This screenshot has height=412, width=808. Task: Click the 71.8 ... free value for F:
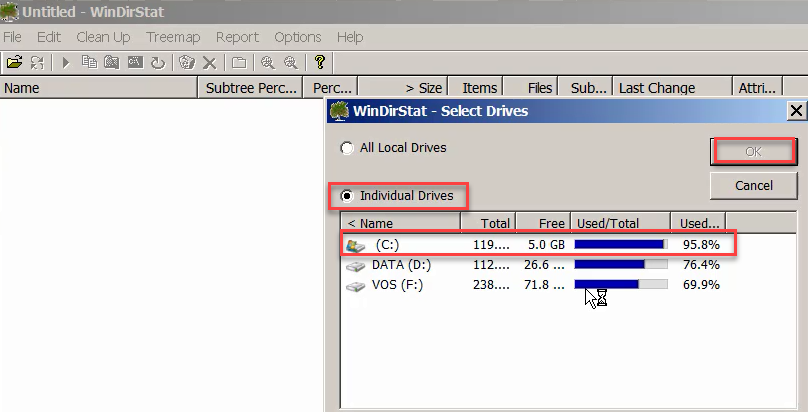point(544,285)
